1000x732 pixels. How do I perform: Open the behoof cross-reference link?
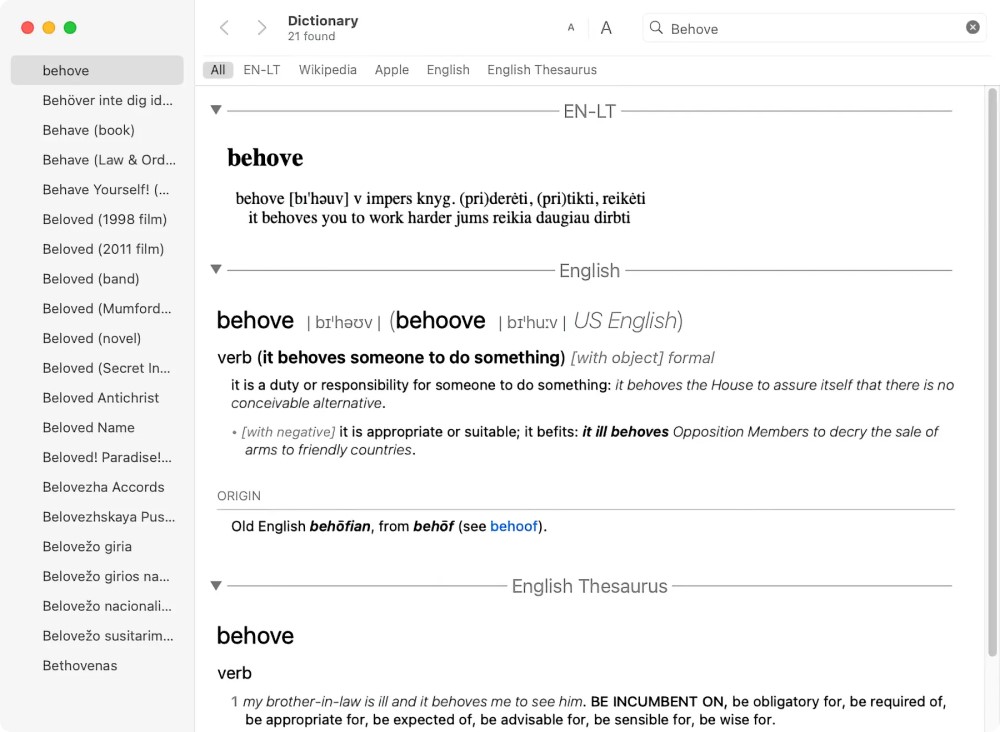(x=514, y=526)
